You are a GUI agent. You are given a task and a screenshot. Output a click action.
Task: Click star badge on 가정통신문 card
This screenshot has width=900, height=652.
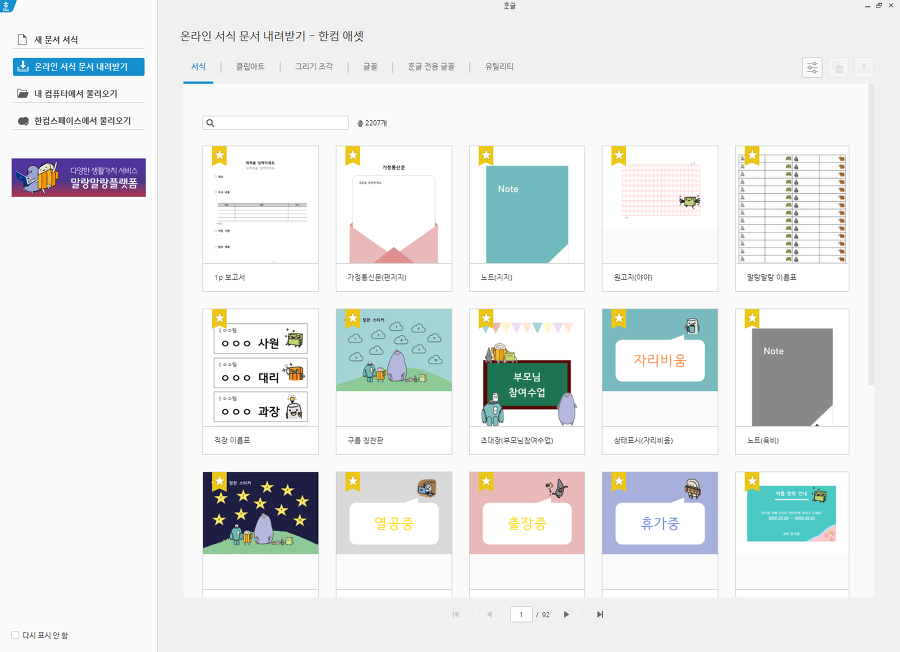[352, 155]
